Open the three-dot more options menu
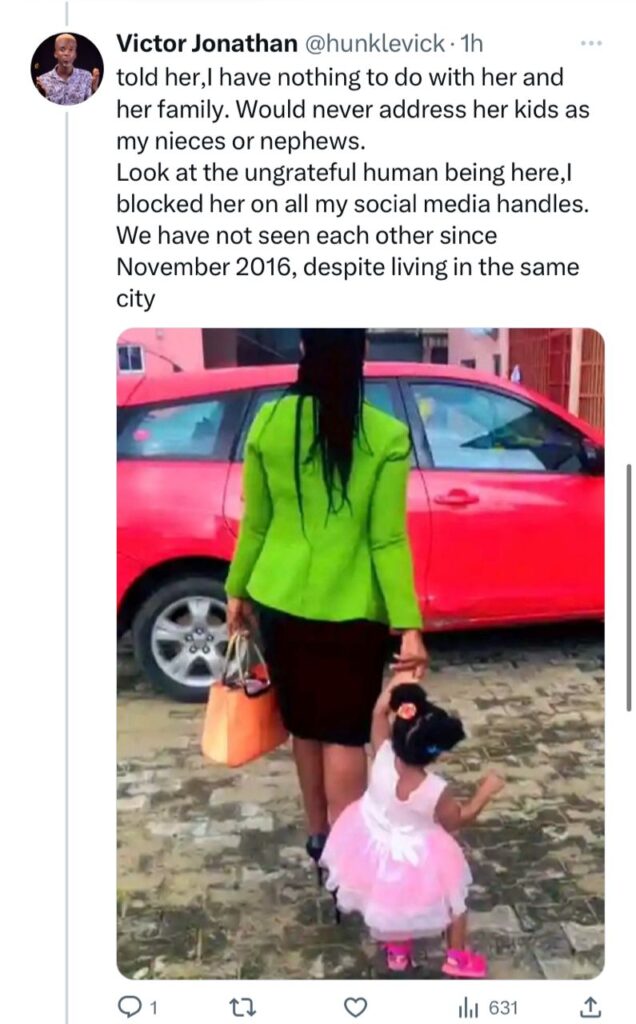 [591, 44]
